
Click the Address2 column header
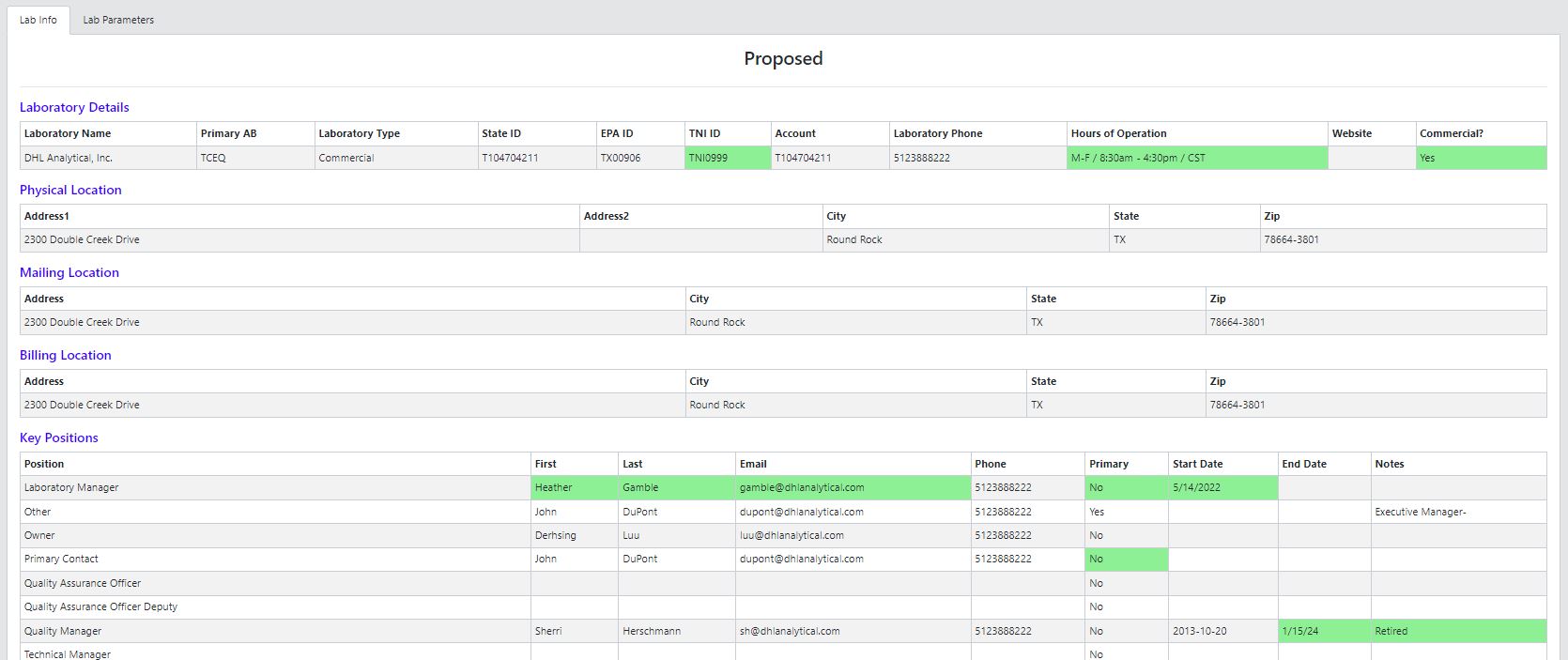click(x=700, y=216)
